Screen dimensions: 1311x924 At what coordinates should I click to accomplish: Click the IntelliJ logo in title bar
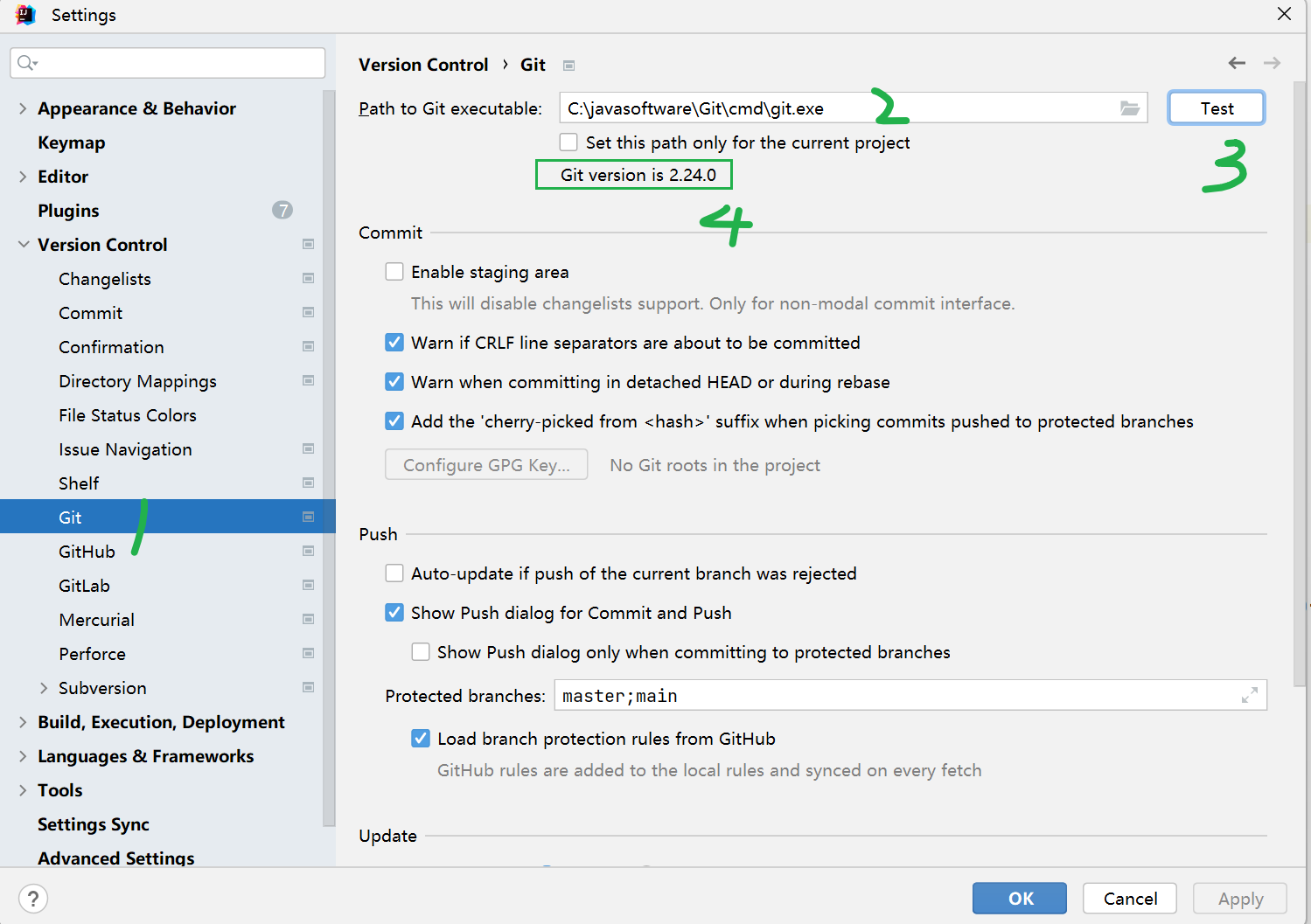pos(25,15)
